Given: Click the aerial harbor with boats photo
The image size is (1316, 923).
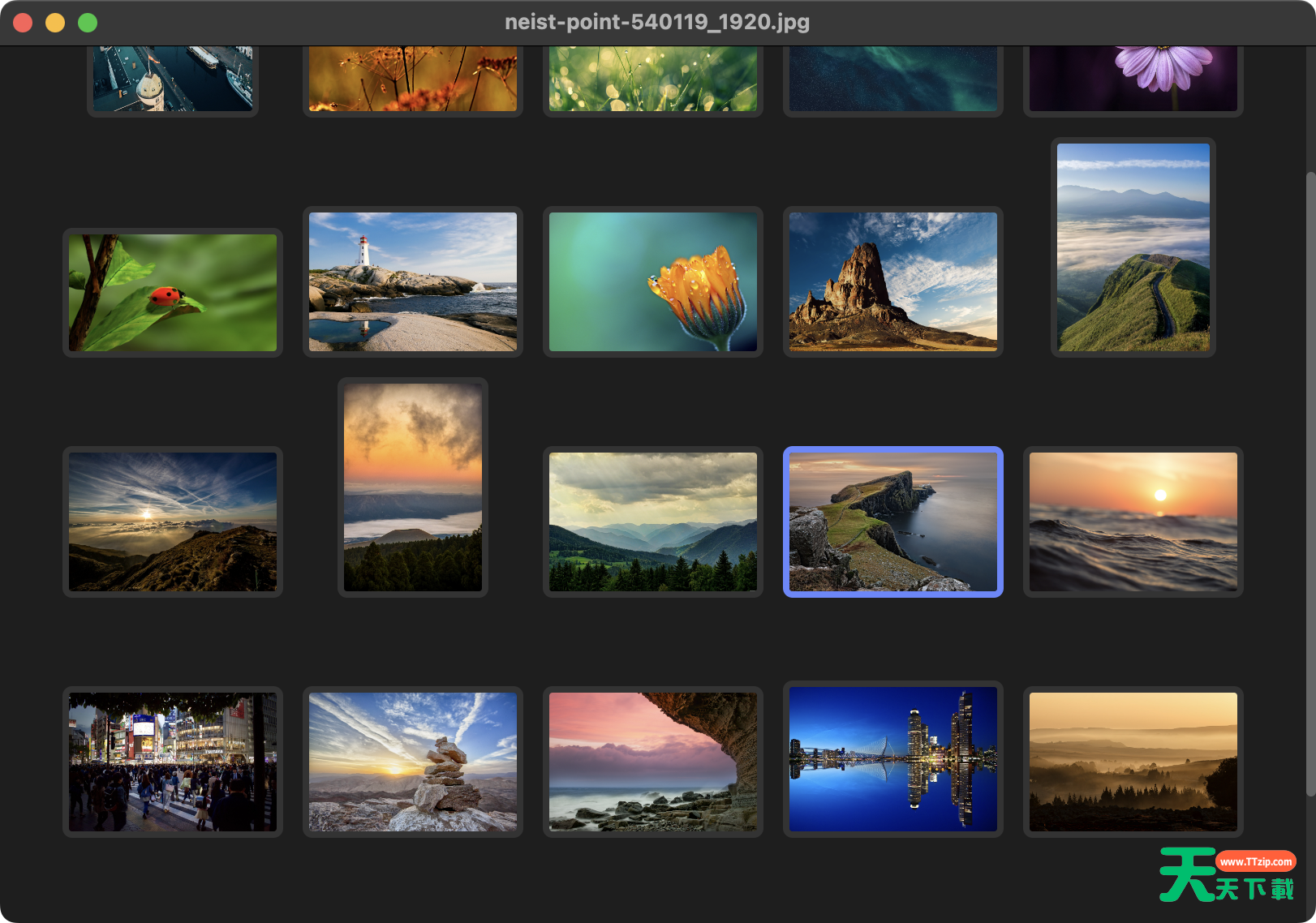Looking at the screenshot, I should [172, 77].
